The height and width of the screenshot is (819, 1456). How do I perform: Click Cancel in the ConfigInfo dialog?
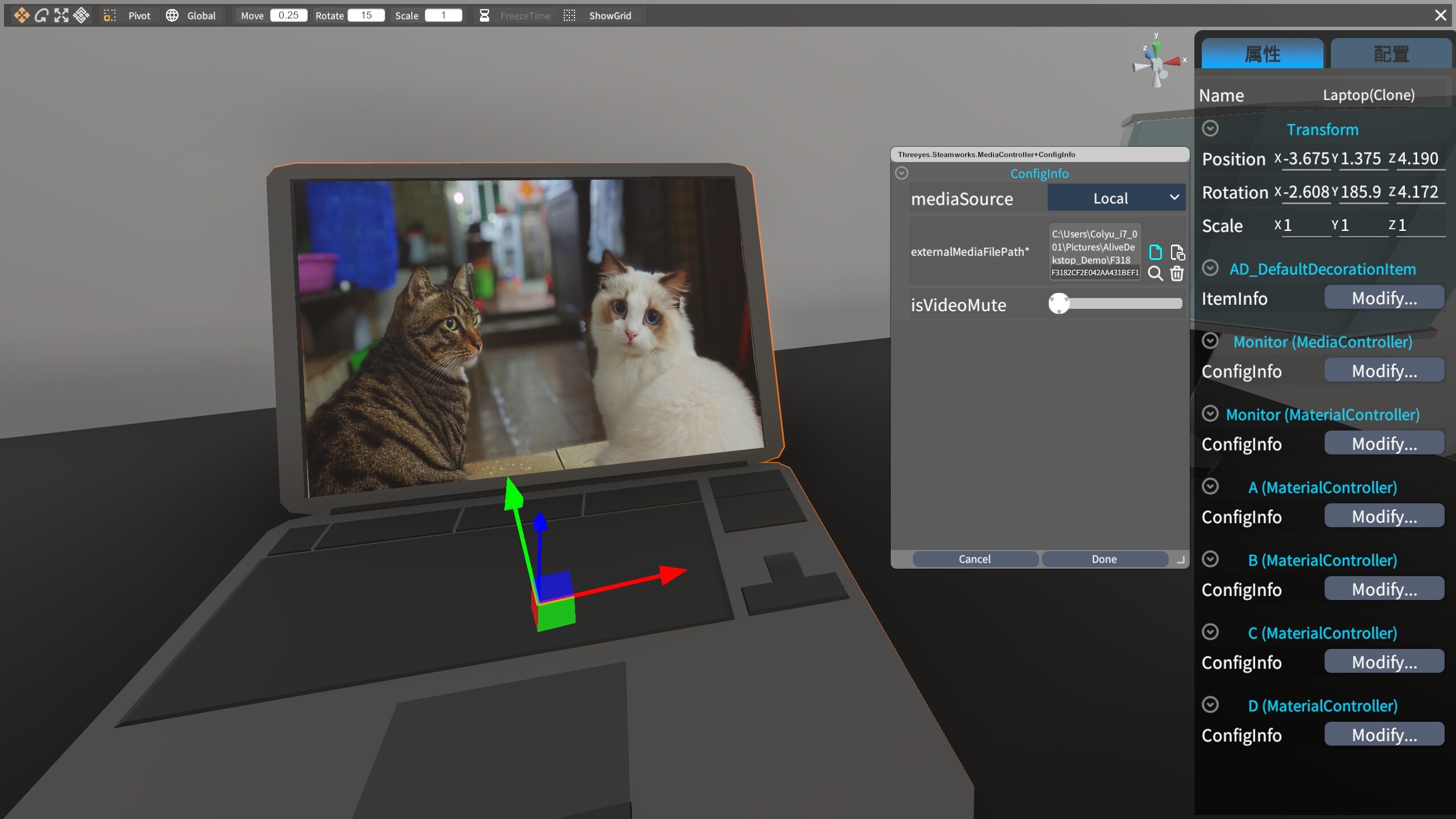pos(974,559)
